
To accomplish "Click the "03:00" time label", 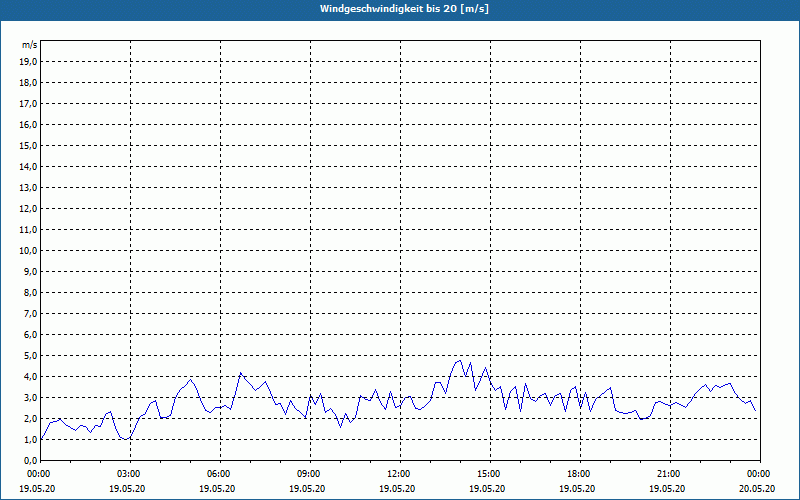I will 131,474.
